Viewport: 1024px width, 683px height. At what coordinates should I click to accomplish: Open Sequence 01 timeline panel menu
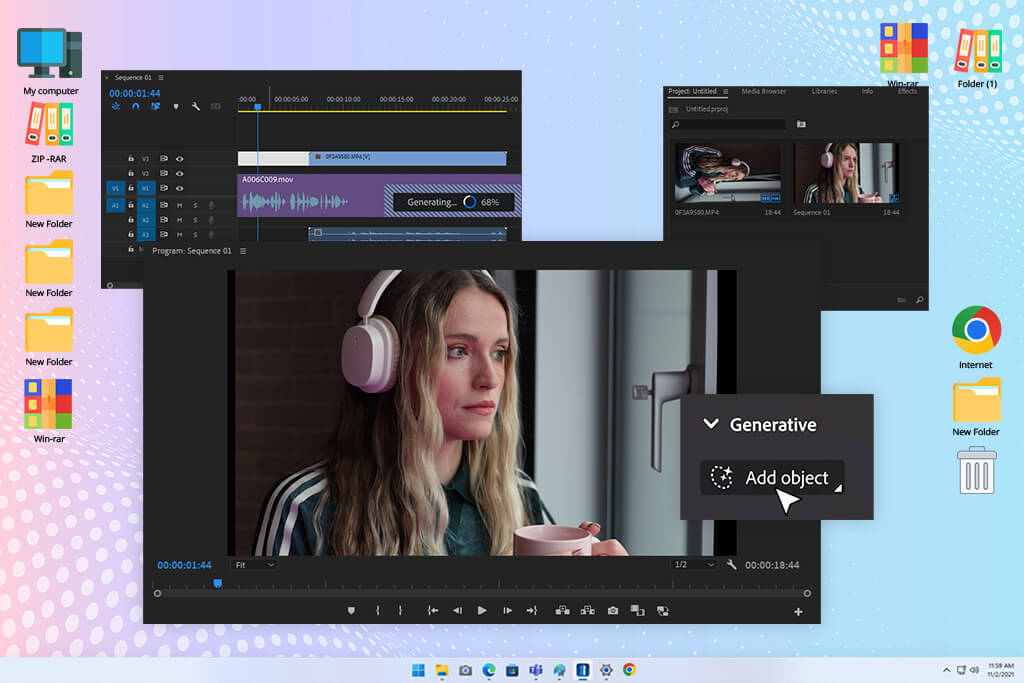[x=161, y=78]
